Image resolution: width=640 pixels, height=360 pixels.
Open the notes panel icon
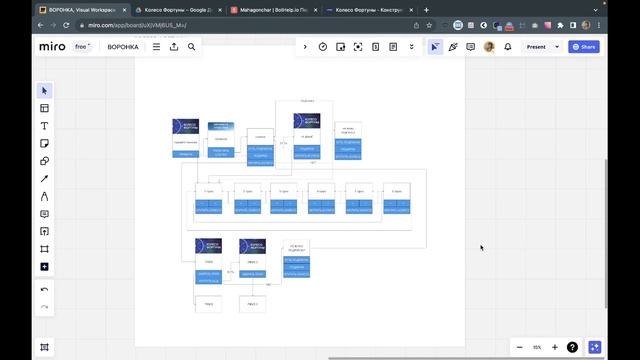393,47
